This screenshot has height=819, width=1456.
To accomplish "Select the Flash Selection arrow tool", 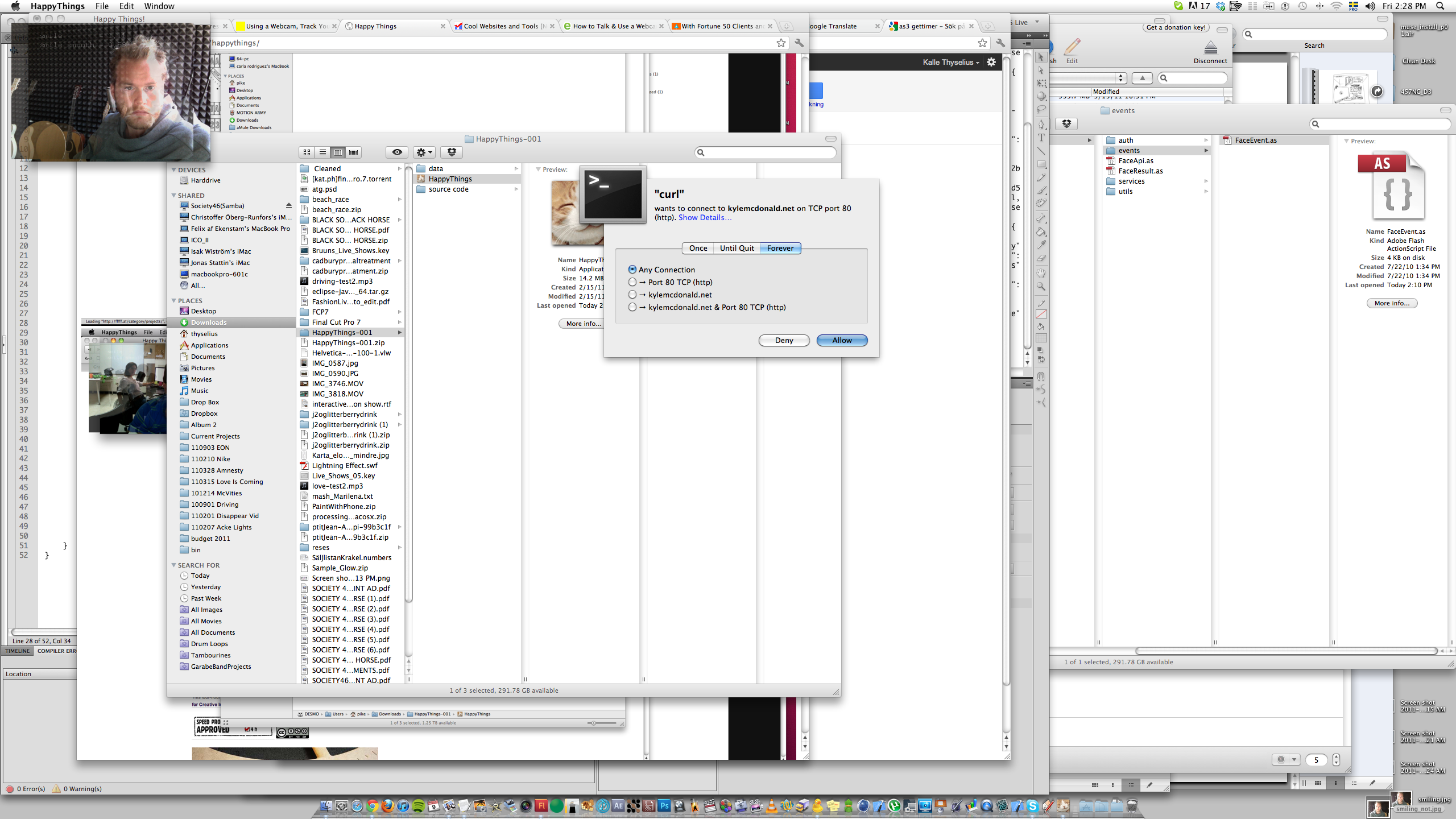I will pos(1041,57).
